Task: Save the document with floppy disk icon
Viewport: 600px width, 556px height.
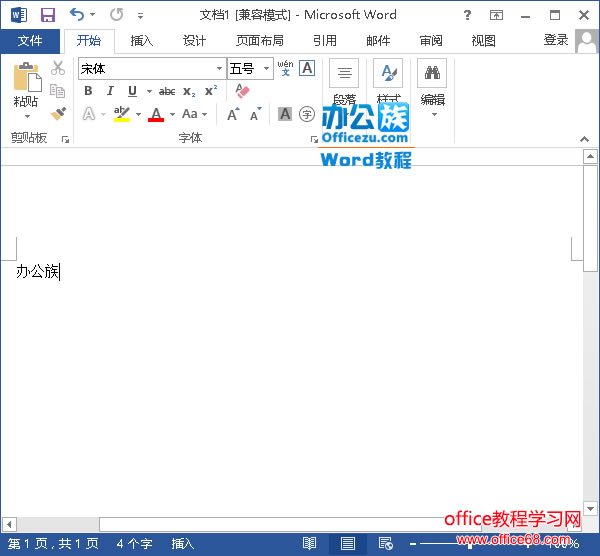Action: pos(48,15)
